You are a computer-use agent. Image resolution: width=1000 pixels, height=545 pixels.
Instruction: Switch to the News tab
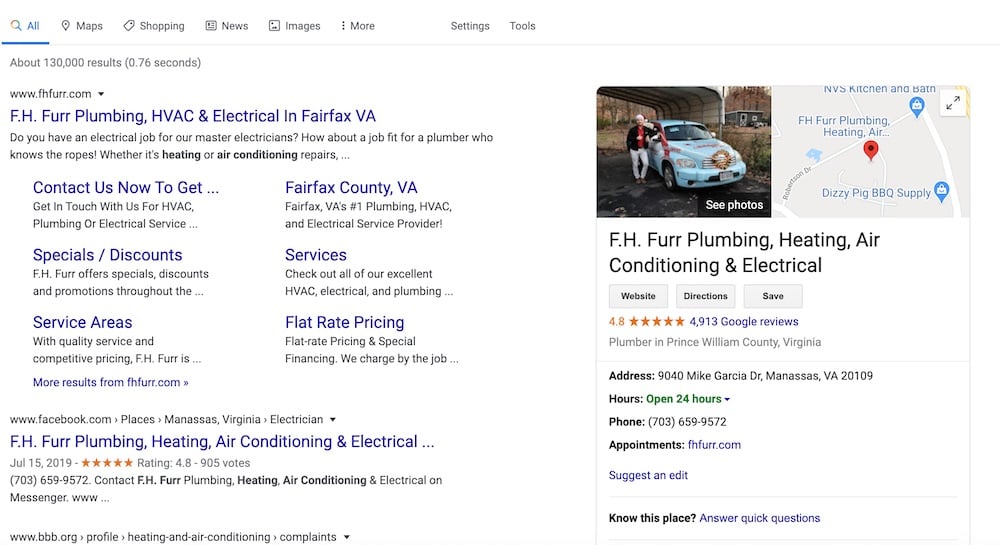tap(226, 26)
